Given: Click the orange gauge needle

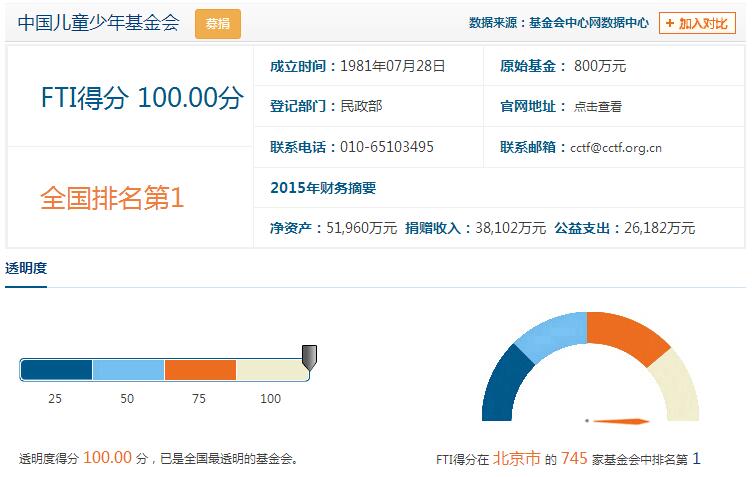Looking at the screenshot, I should coord(621,421).
